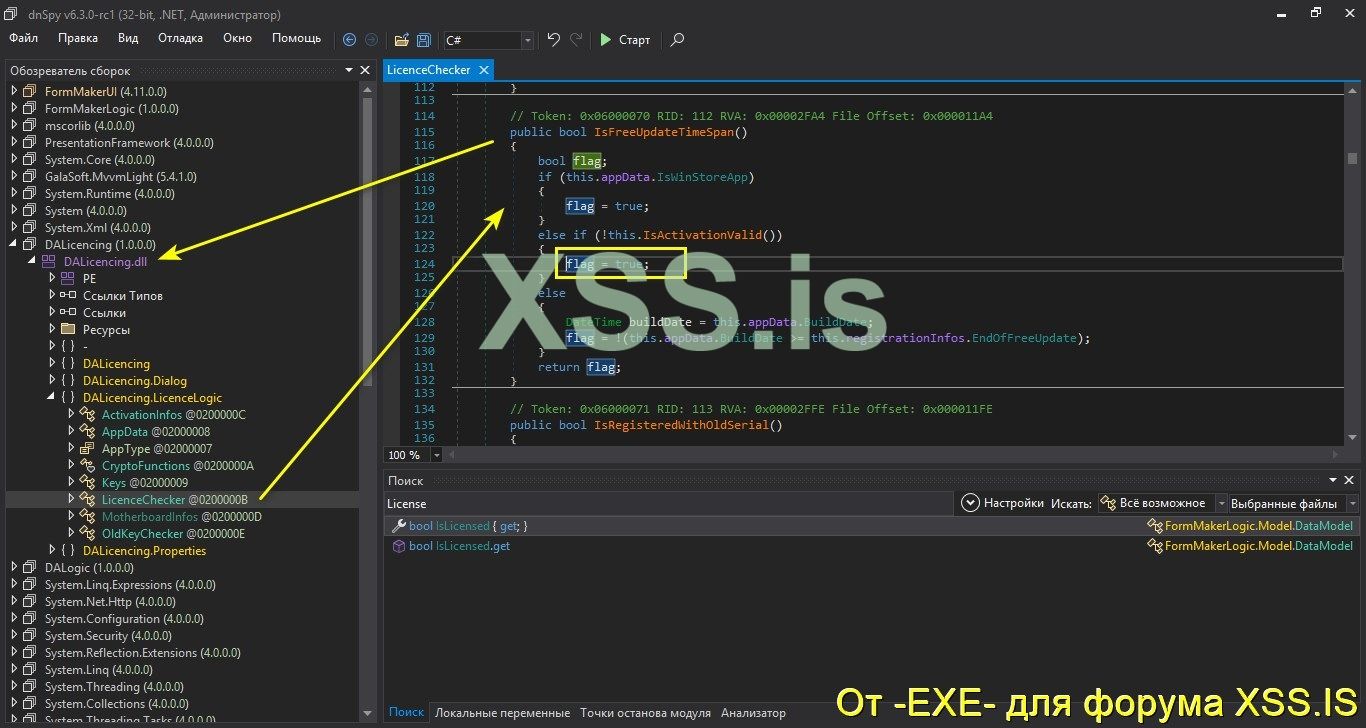The height and width of the screenshot is (728, 1366).
Task: Switch to the Анализатор tab
Action: pyautogui.click(x=753, y=712)
